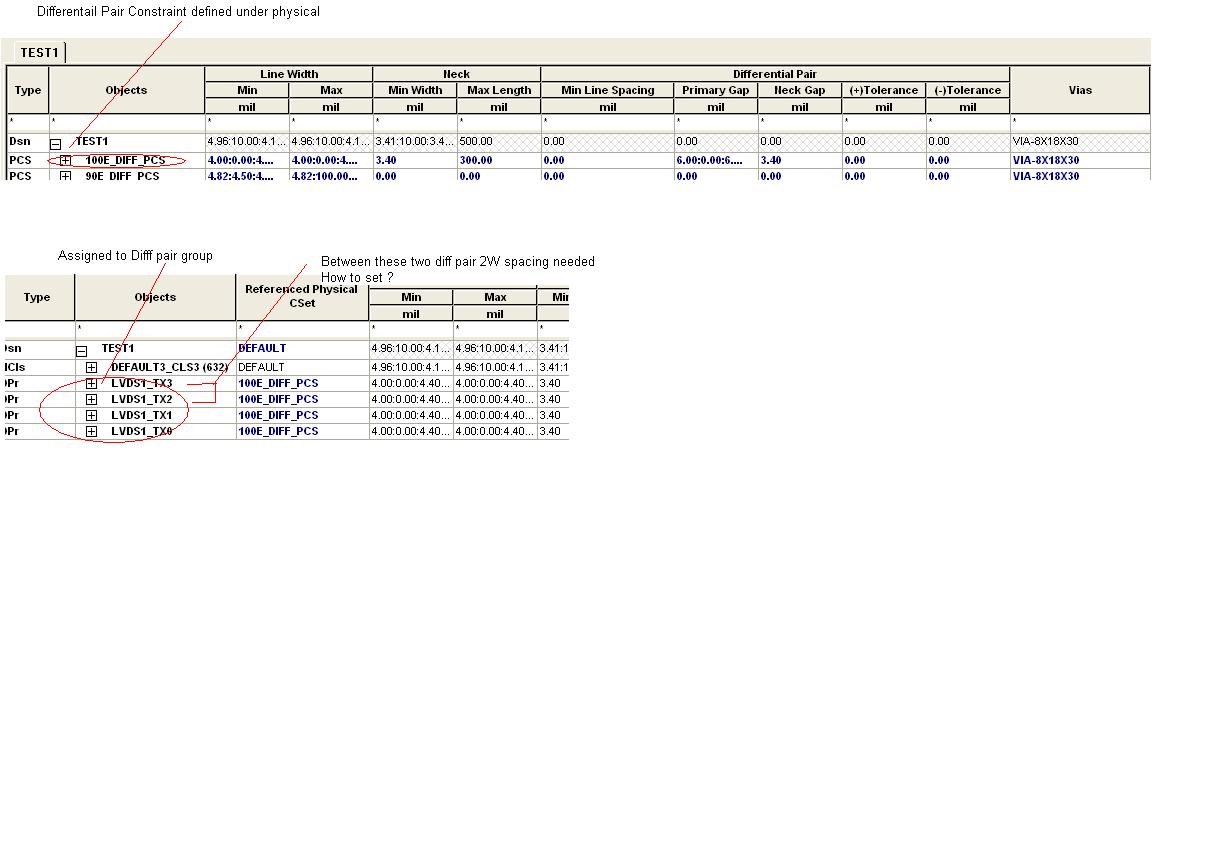Expand the 100E_DIFF_PCS constraint set row

pos(66,160)
